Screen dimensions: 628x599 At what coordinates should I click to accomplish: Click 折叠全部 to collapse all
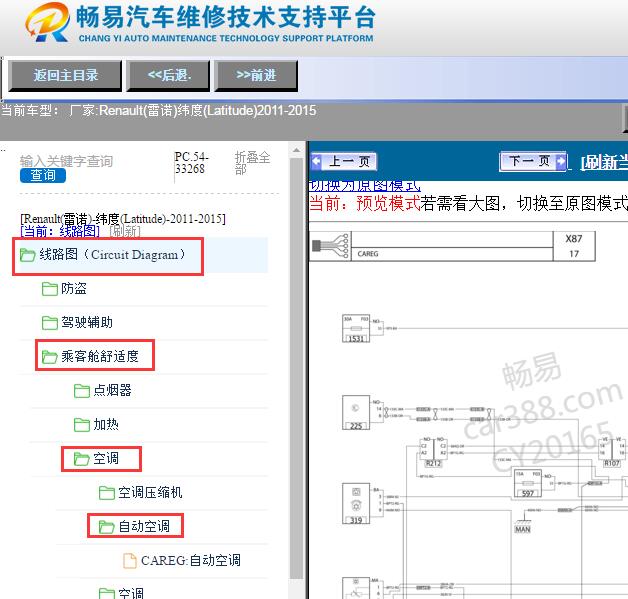click(252, 163)
